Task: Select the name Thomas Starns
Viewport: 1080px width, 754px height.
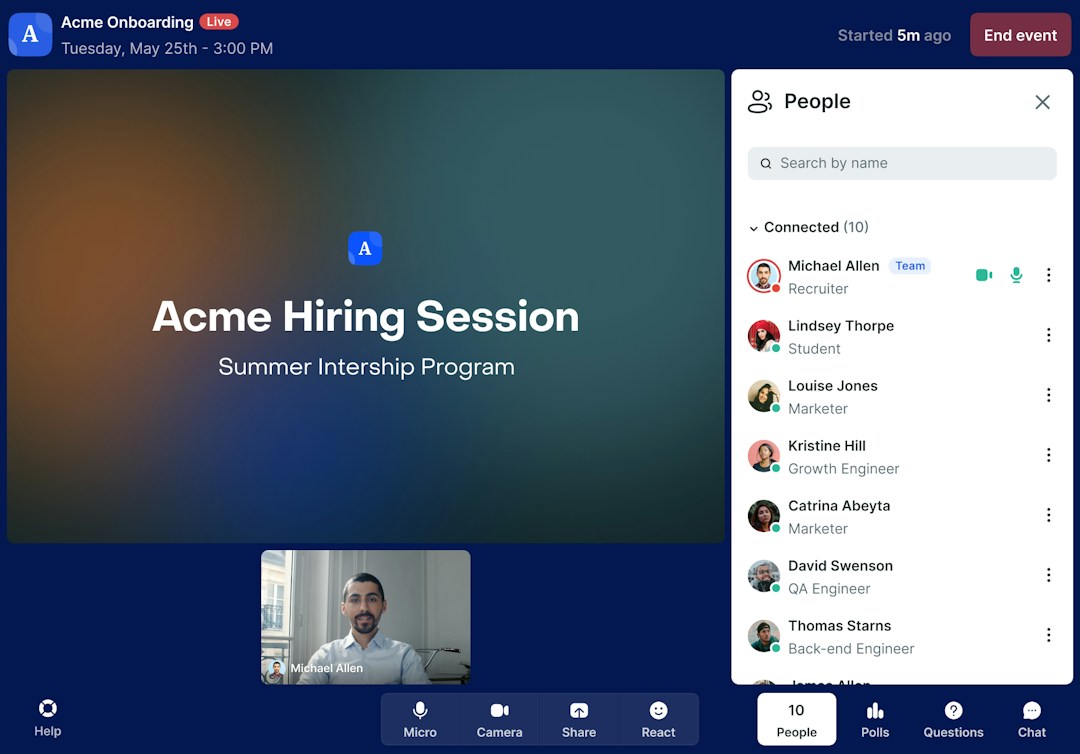Action: pos(840,625)
